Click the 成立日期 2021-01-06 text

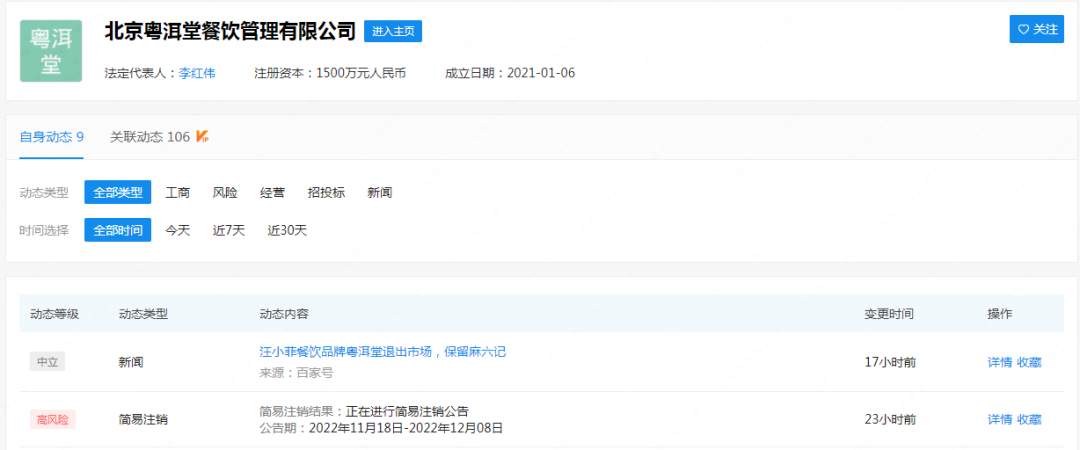pyautogui.click(x=510, y=73)
